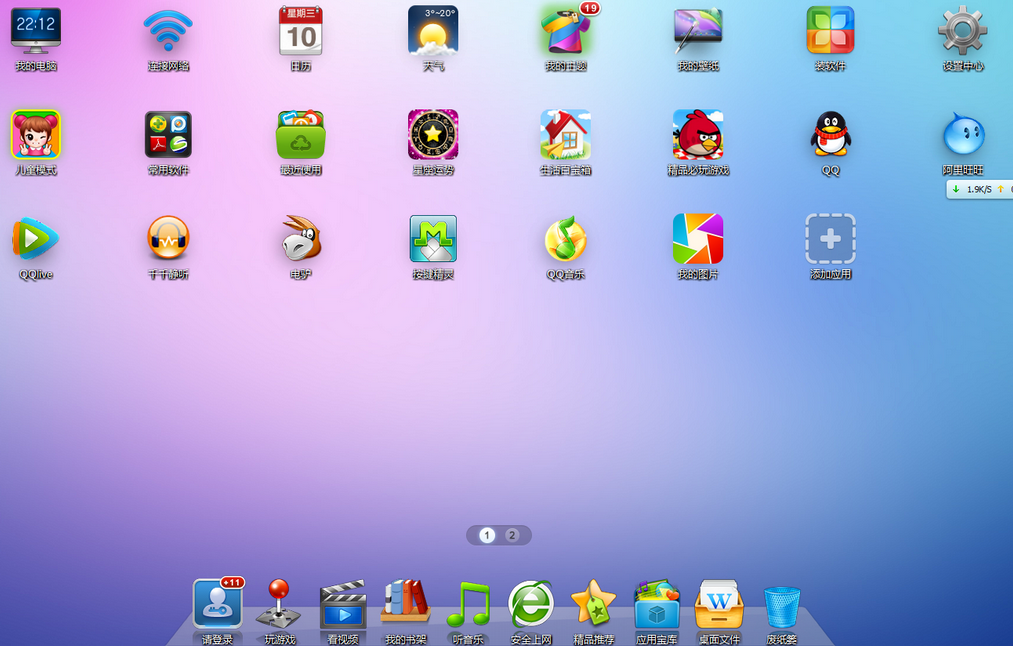Open 精品推荐 star icon in dock
This screenshot has width=1013, height=646.
594,603
